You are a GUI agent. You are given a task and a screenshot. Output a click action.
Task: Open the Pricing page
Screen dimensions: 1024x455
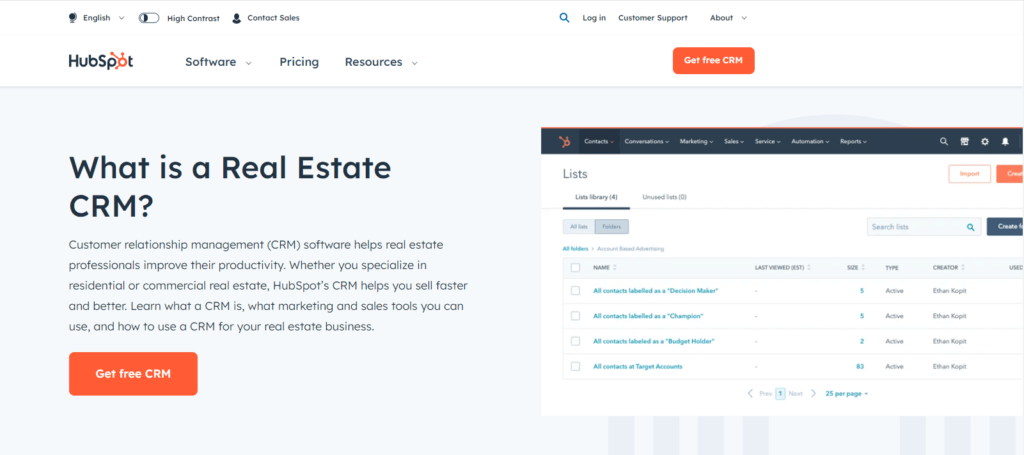coord(299,62)
